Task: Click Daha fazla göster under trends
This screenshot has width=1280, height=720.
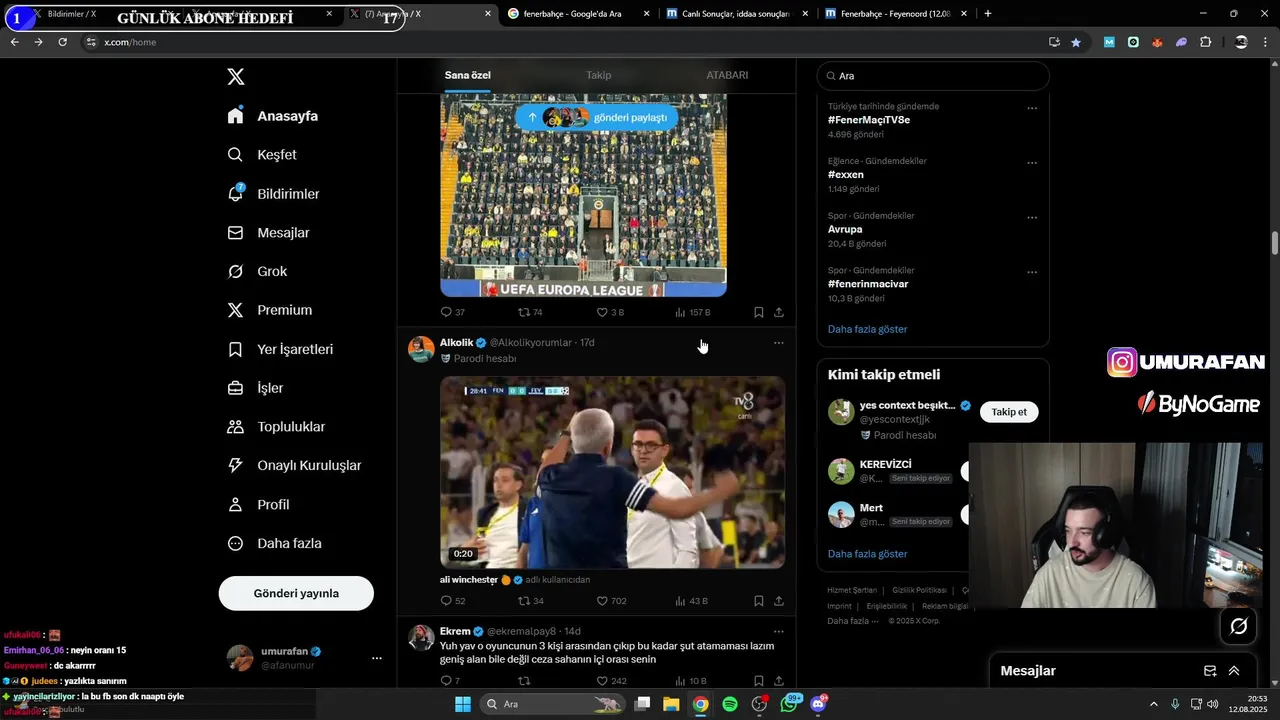Action: click(x=868, y=329)
